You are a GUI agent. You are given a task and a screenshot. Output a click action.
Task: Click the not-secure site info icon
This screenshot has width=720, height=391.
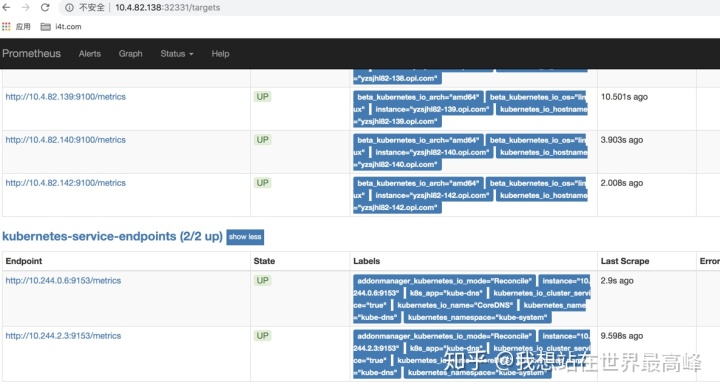(69, 7)
